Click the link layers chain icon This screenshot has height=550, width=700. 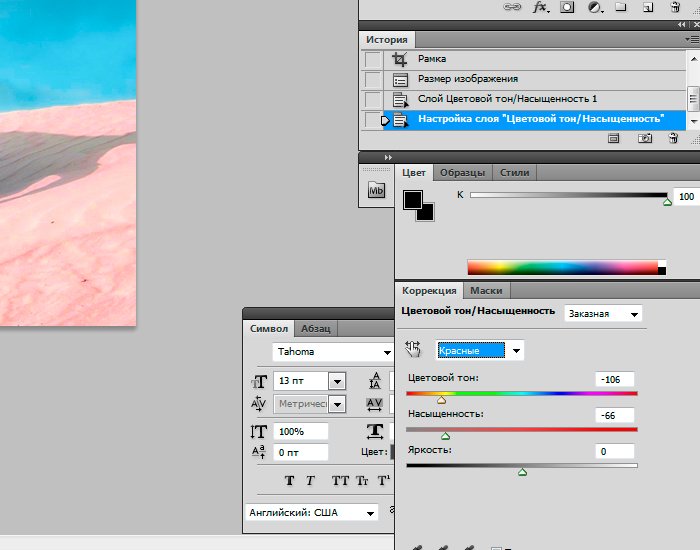[x=514, y=7]
